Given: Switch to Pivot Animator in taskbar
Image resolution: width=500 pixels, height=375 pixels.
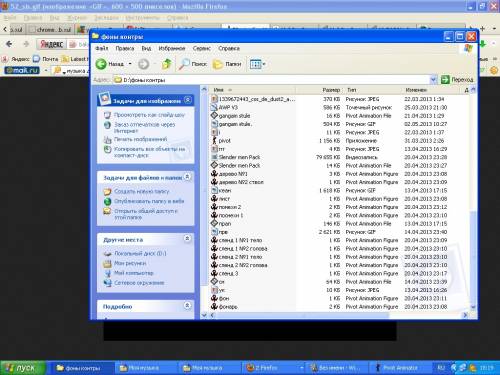Looking at the screenshot, I should tap(399, 368).
